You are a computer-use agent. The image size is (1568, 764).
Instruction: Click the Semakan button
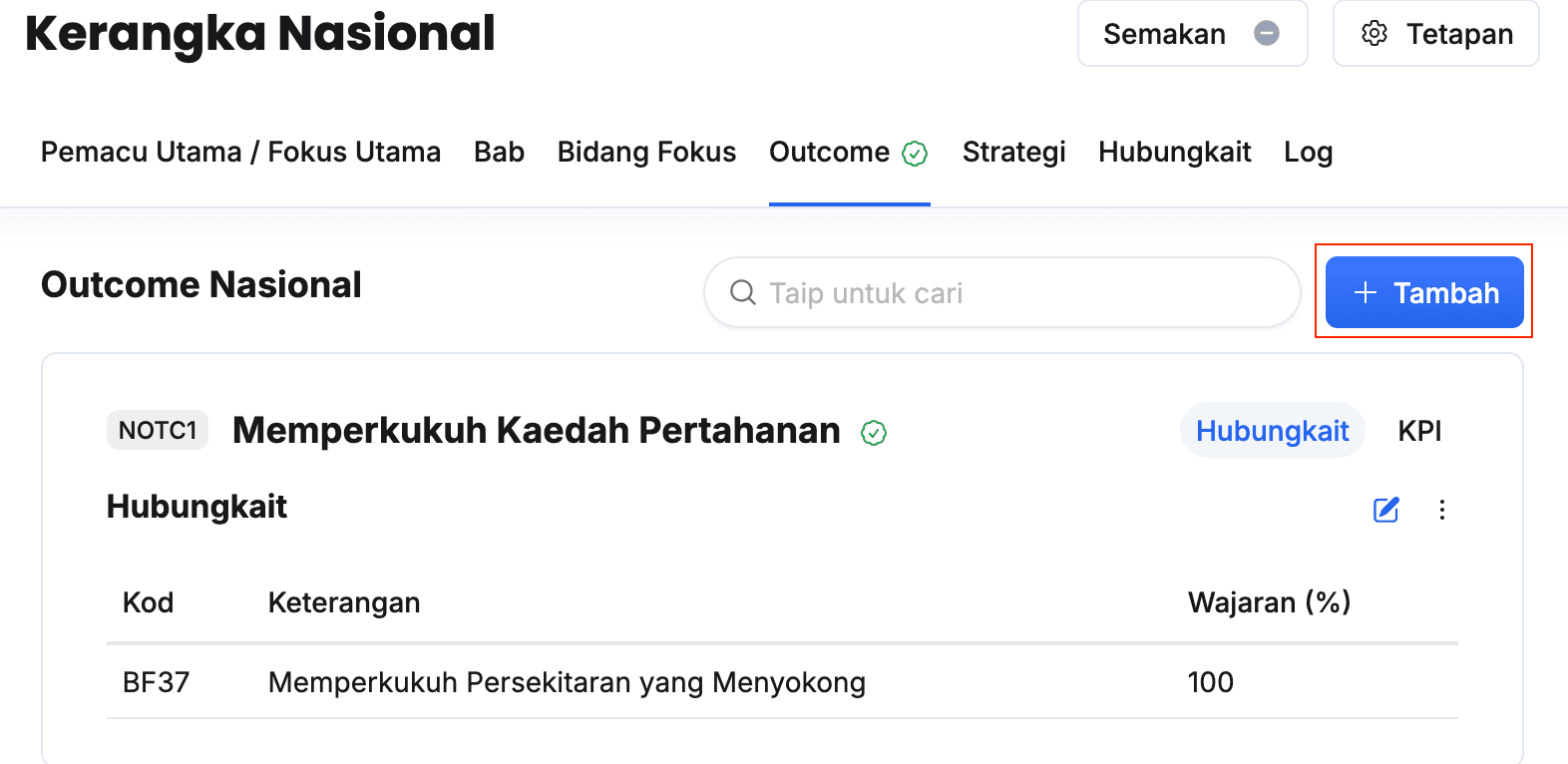pyautogui.click(x=1193, y=33)
